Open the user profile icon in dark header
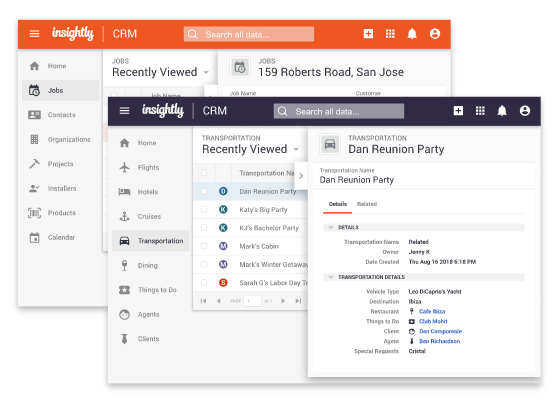This screenshot has height=409, width=560. point(525,111)
